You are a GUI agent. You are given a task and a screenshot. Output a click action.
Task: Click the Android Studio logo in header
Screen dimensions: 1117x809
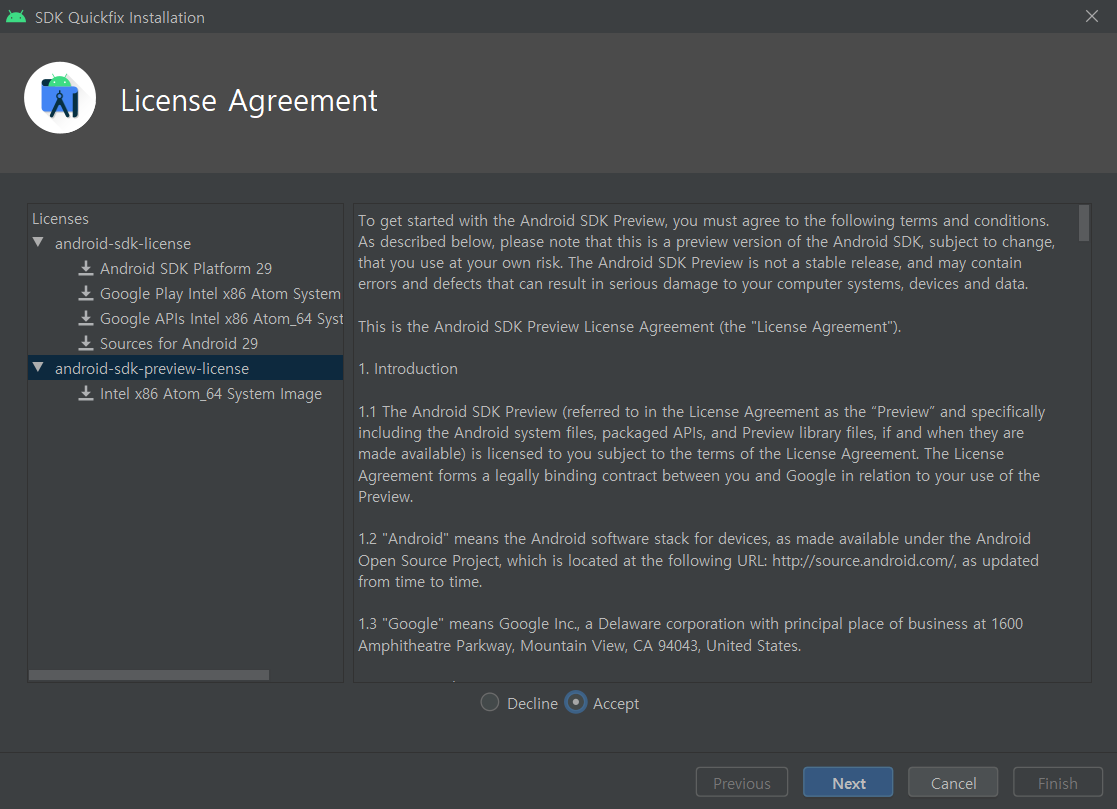(60, 98)
